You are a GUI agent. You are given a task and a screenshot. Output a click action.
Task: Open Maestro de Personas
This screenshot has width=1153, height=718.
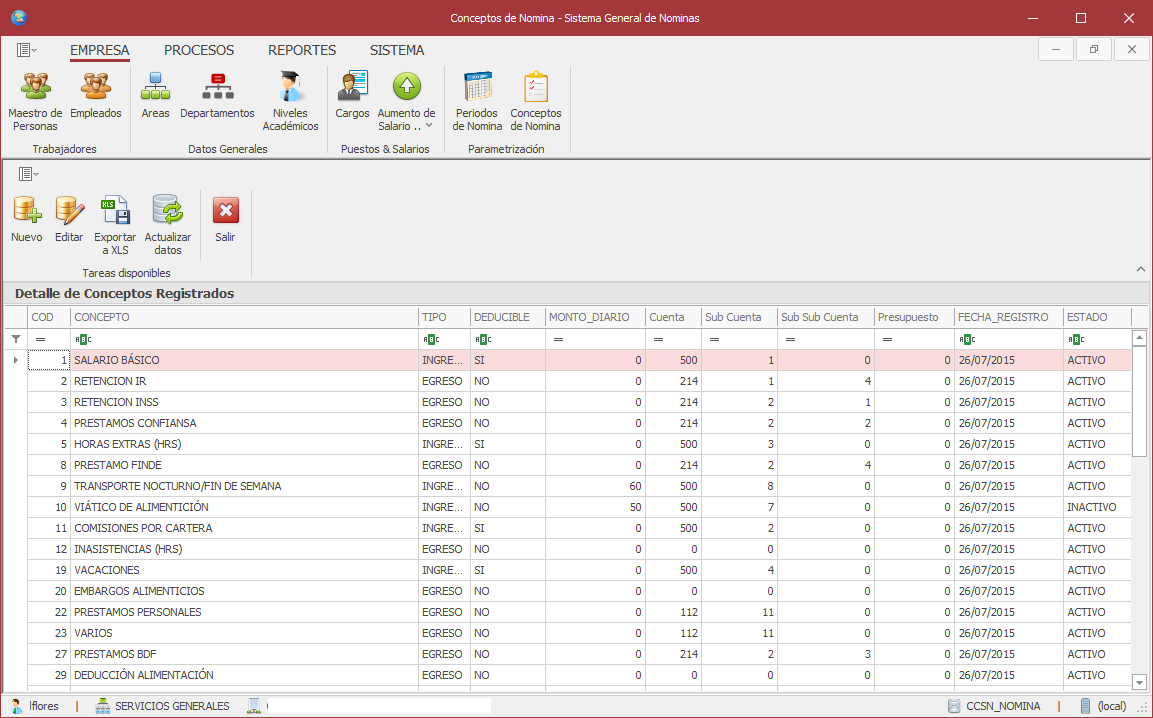[35, 102]
